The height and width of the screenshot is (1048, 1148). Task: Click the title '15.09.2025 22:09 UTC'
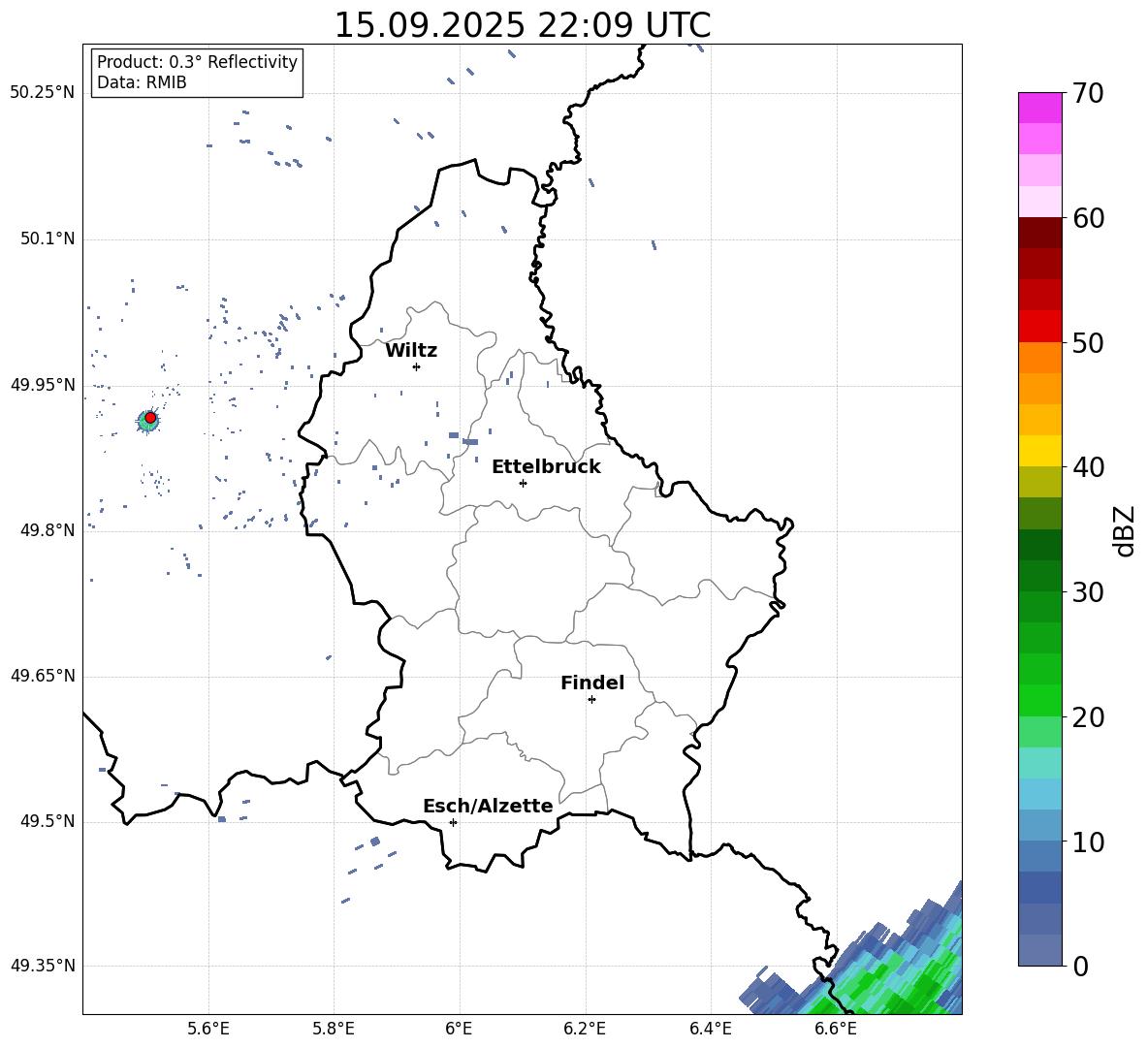(x=523, y=25)
